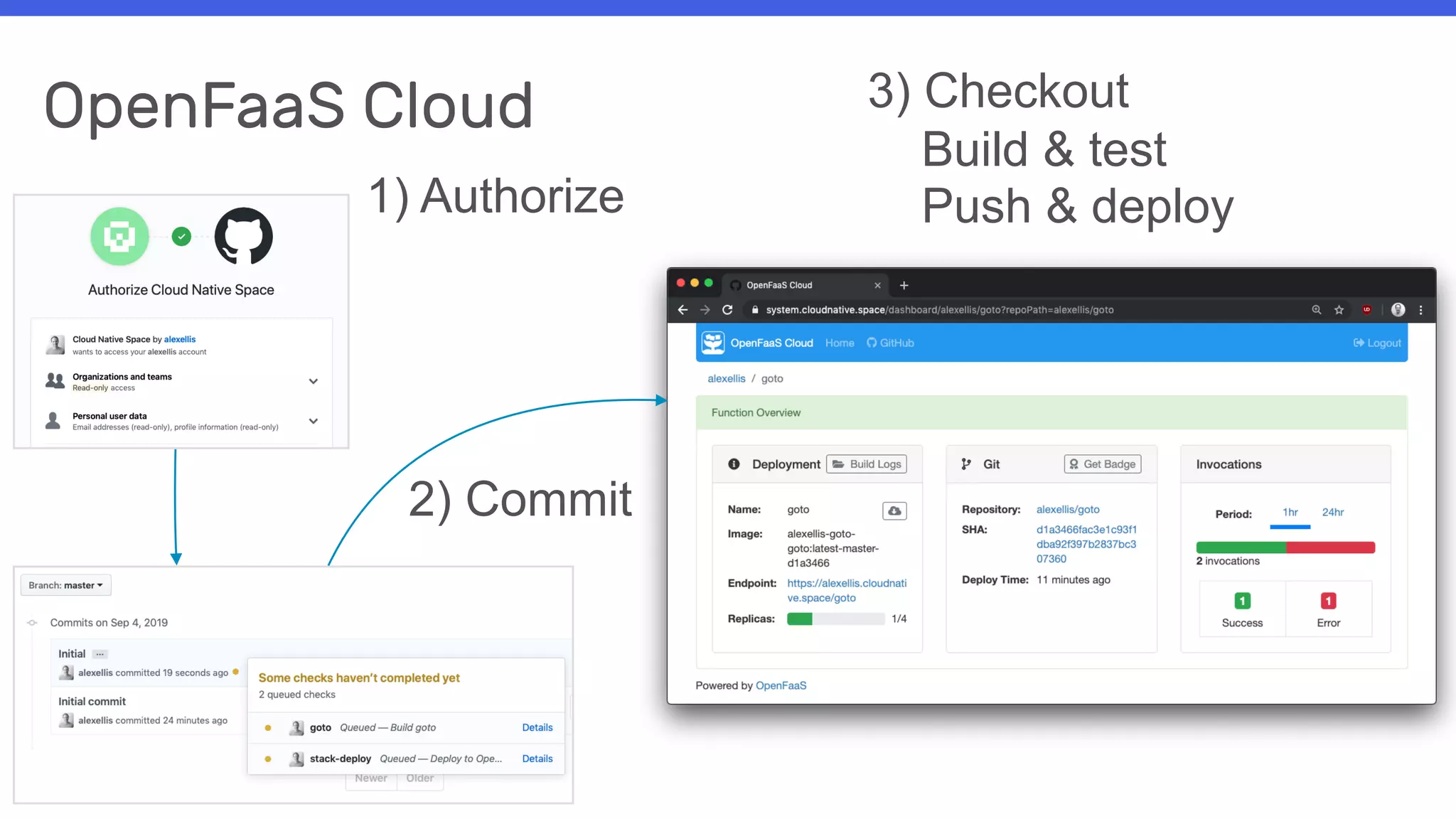Reload the OpenFaaS Cloud page
Viewport: 1456px width, 819px height.
coord(727,310)
